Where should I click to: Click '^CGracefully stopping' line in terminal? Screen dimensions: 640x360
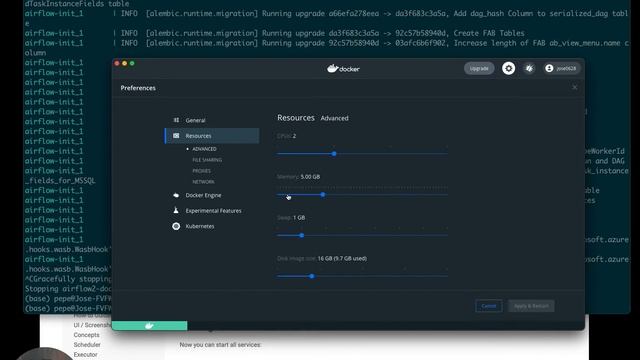click(68, 279)
